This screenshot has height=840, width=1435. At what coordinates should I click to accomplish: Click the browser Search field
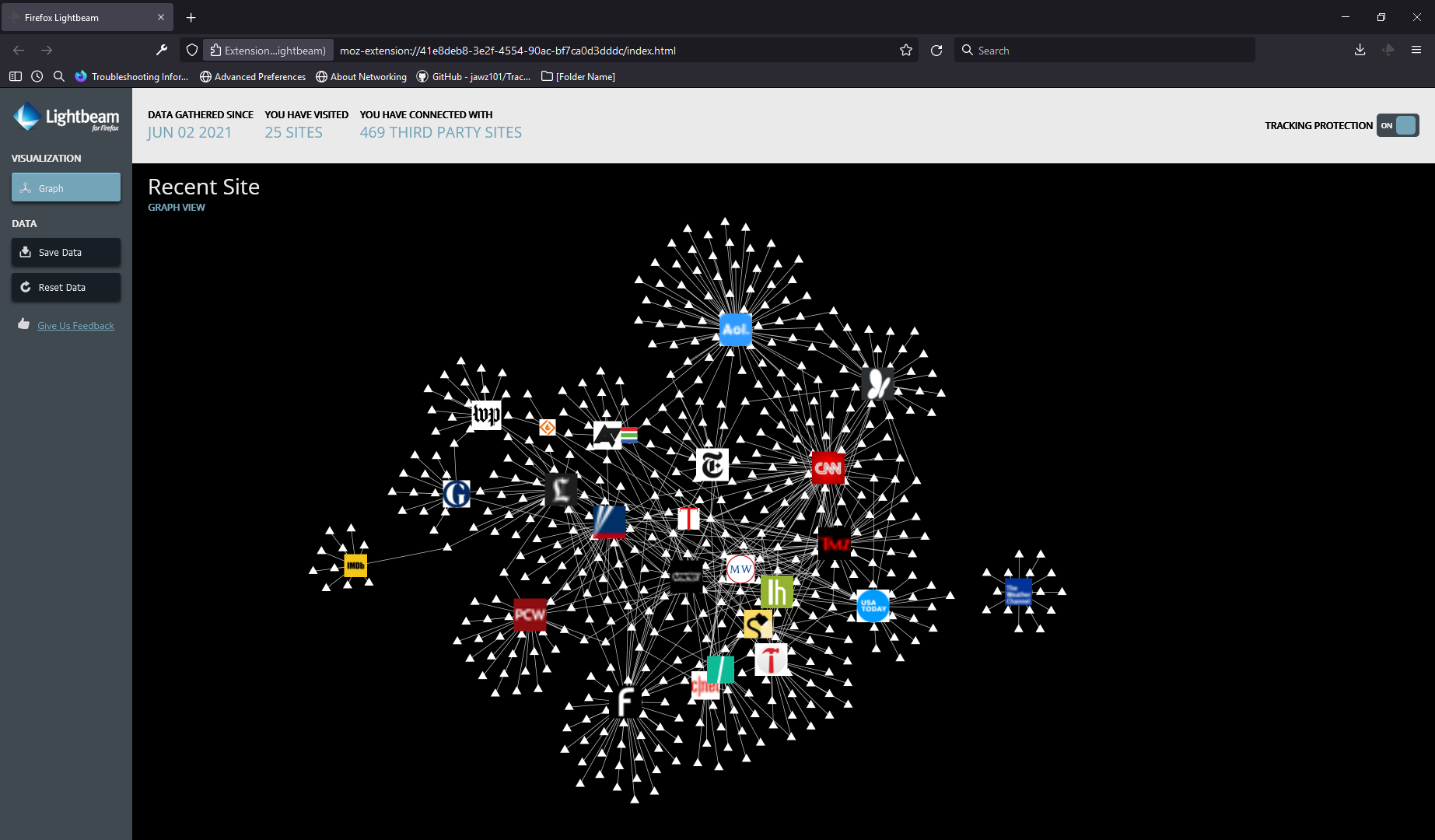click(1104, 51)
